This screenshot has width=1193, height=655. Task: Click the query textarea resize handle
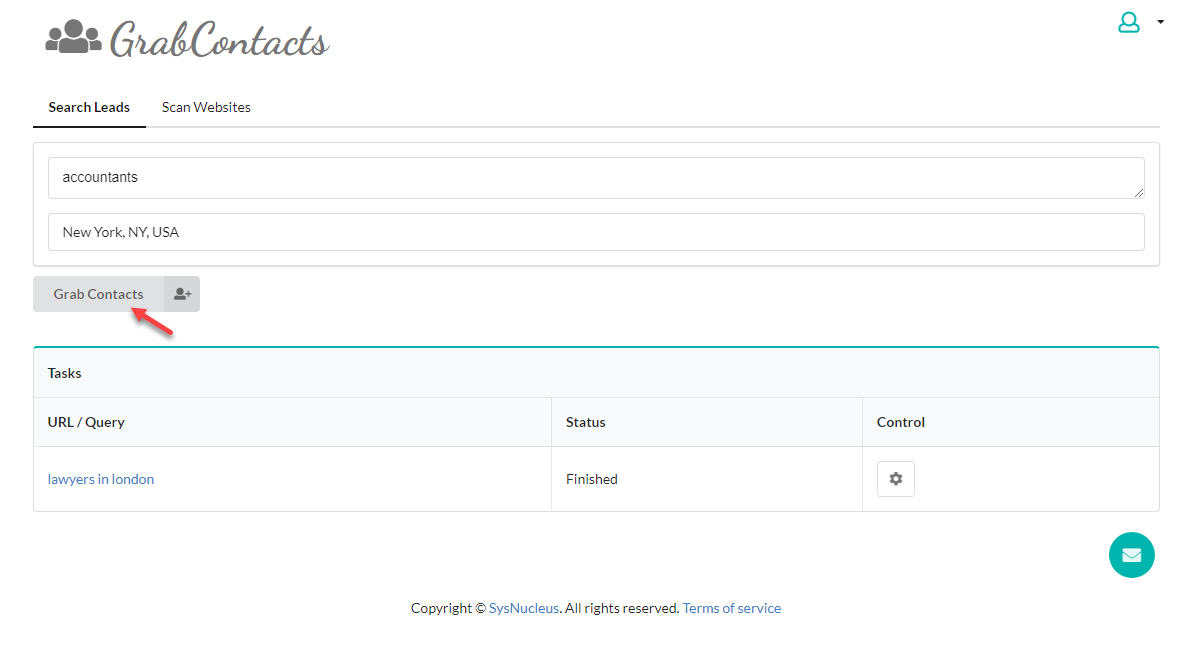(x=1139, y=193)
